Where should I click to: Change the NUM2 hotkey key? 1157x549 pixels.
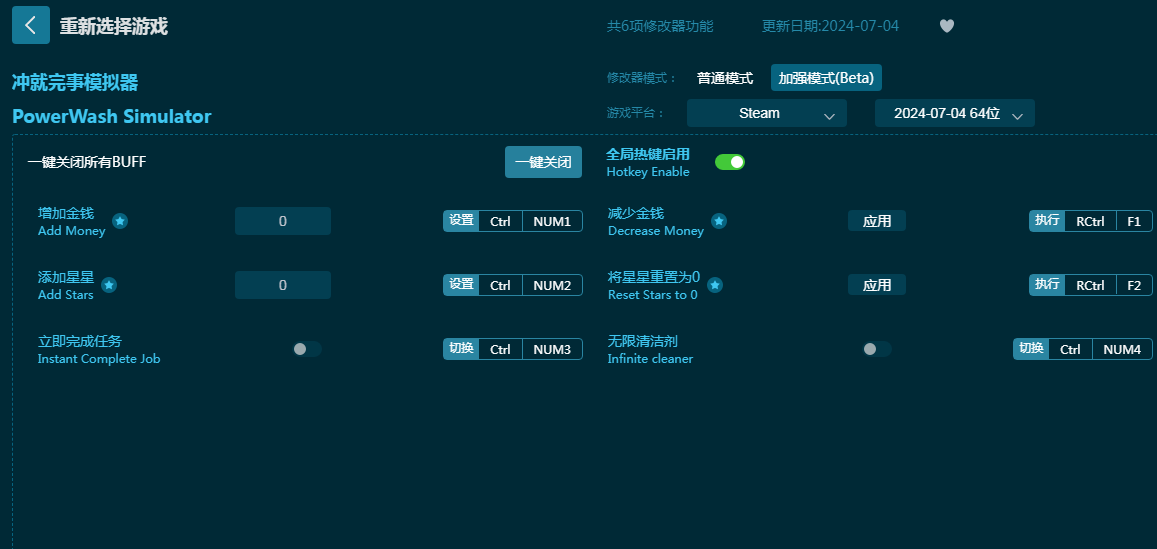552,285
